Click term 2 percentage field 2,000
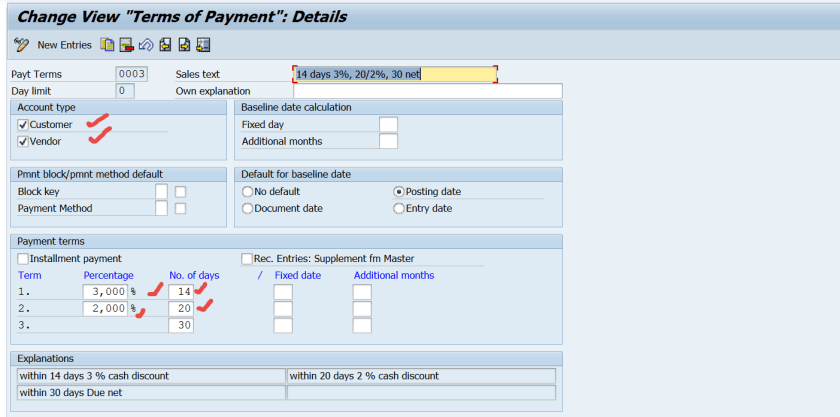This screenshot has width=840, height=417. coord(105,309)
